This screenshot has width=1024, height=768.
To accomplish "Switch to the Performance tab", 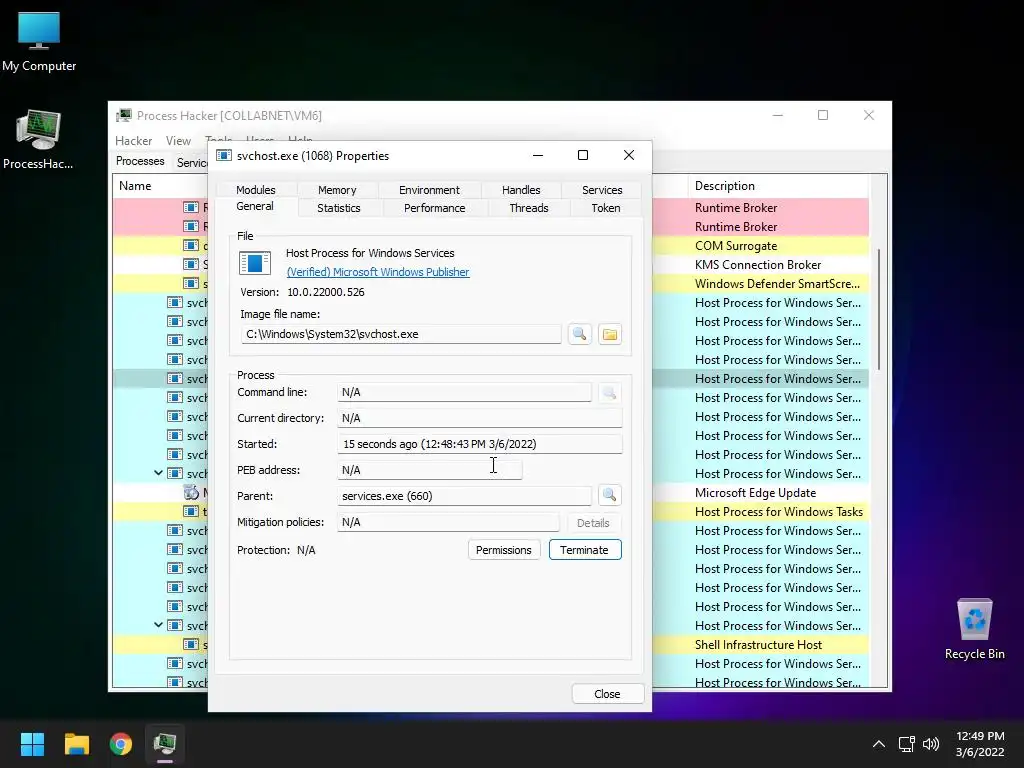I will 434,208.
